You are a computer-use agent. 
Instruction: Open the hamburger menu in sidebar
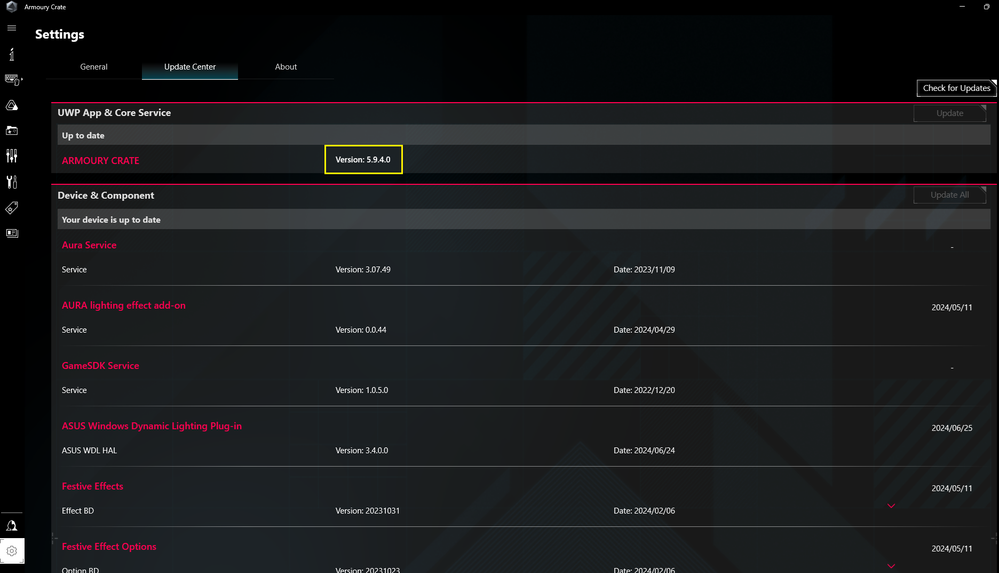coord(11,28)
